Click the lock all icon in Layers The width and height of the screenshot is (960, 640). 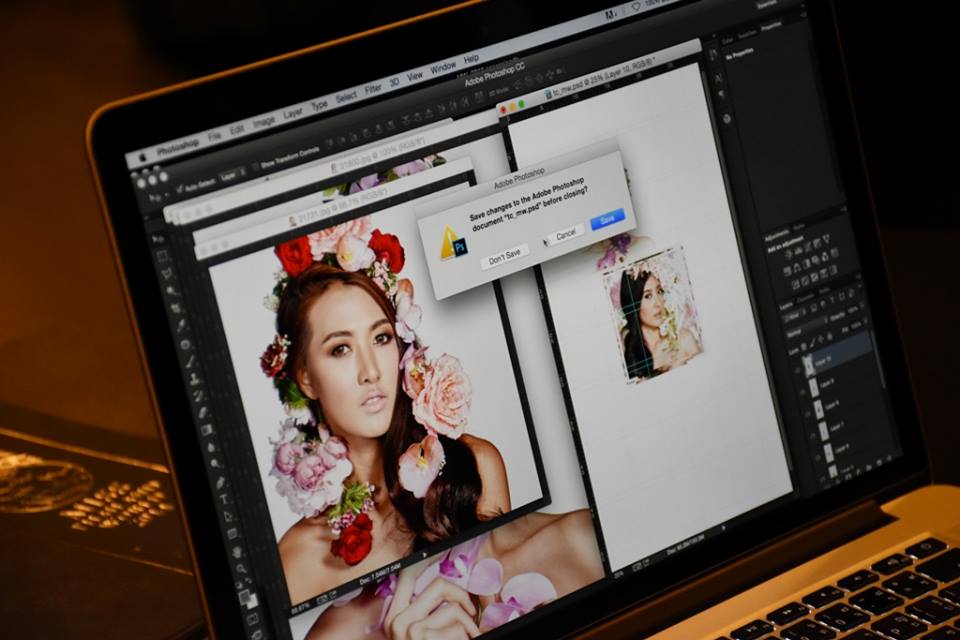coord(830,336)
